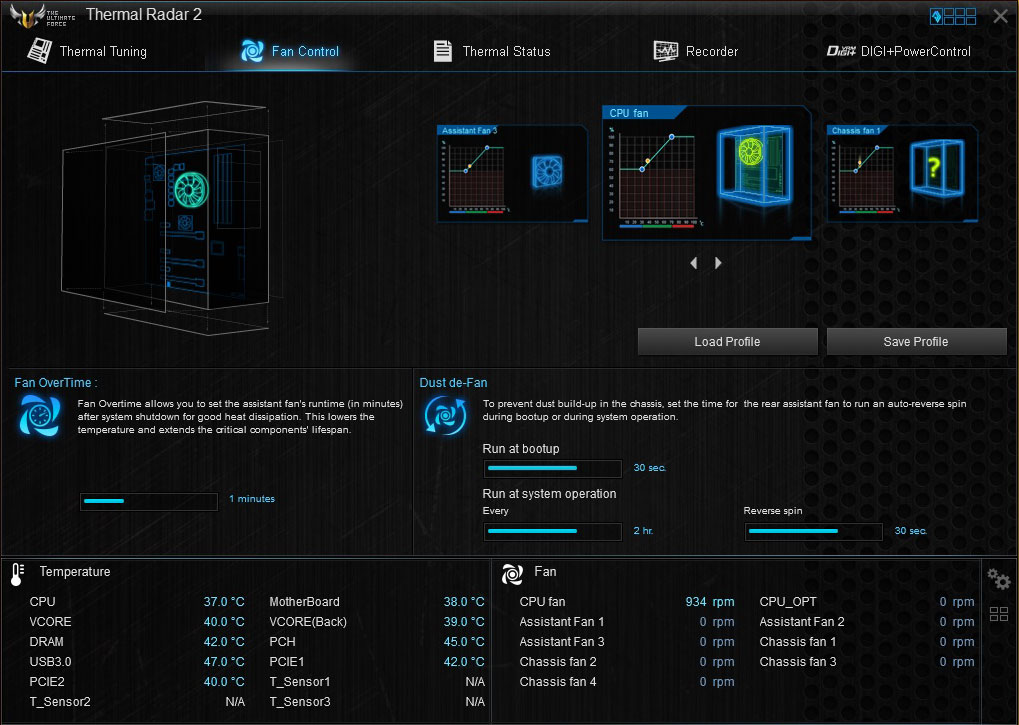Click the PCIE2 temperature reading 40.0 °C
This screenshot has height=725, width=1019.
click(224, 682)
